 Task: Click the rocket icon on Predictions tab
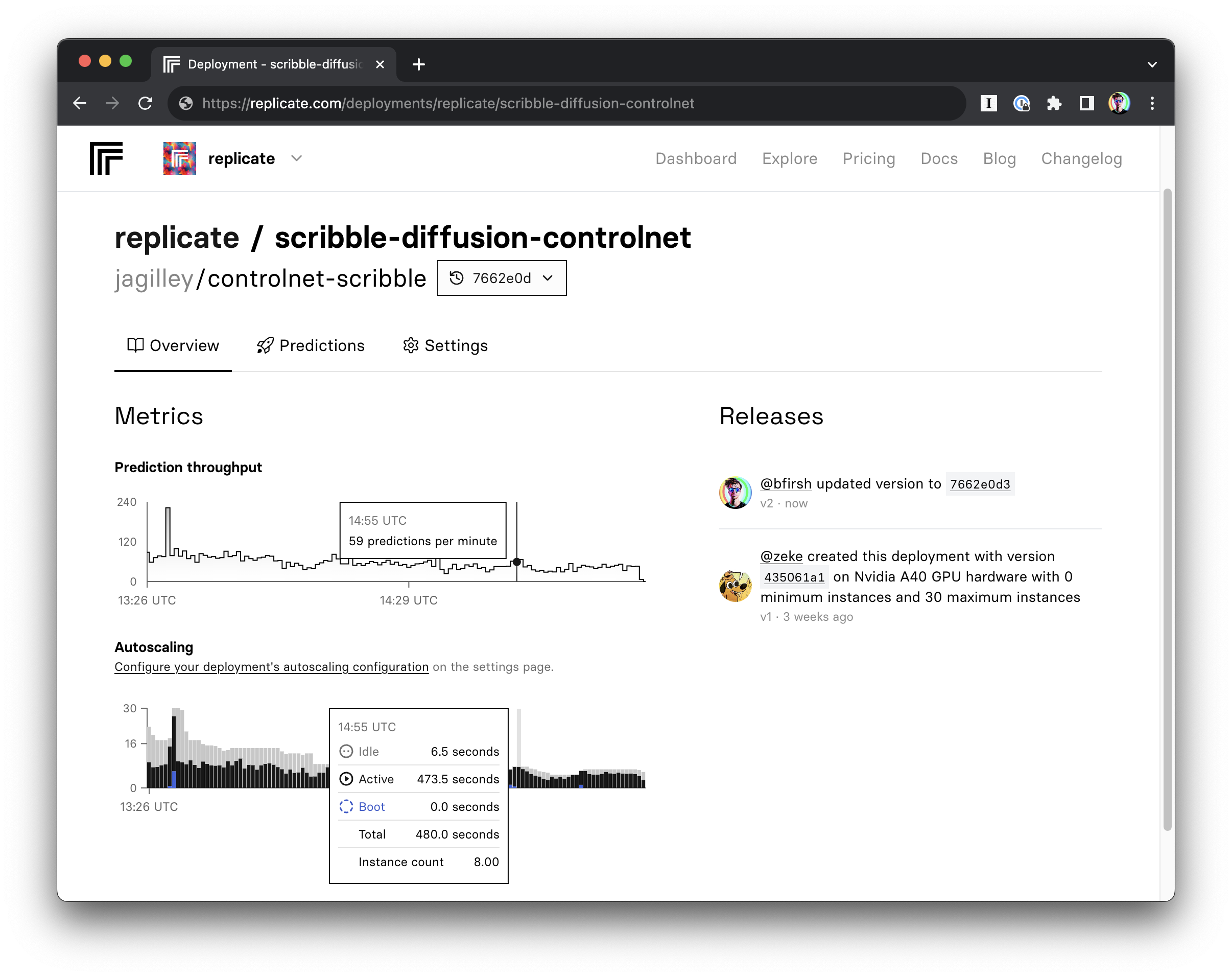point(265,345)
